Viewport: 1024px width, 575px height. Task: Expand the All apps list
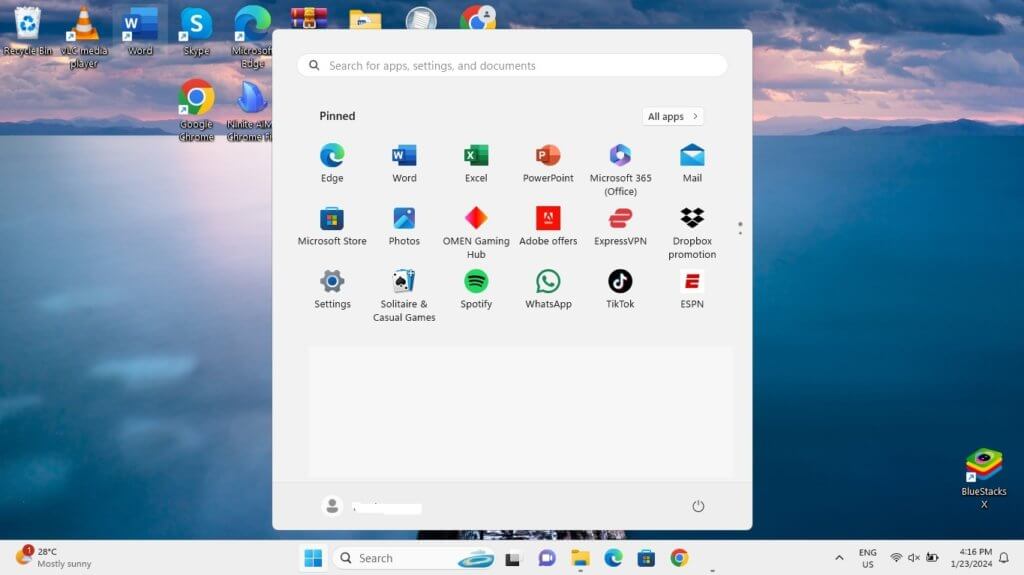click(673, 116)
